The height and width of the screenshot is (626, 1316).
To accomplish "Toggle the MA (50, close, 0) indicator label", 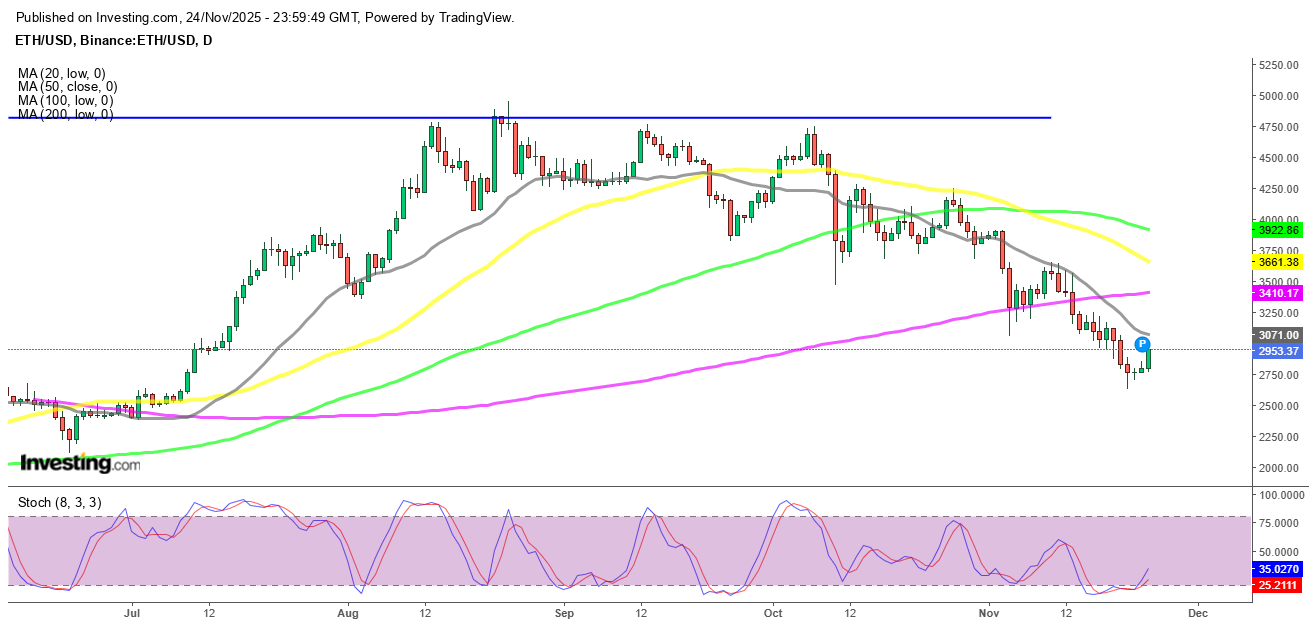I will click(67, 87).
